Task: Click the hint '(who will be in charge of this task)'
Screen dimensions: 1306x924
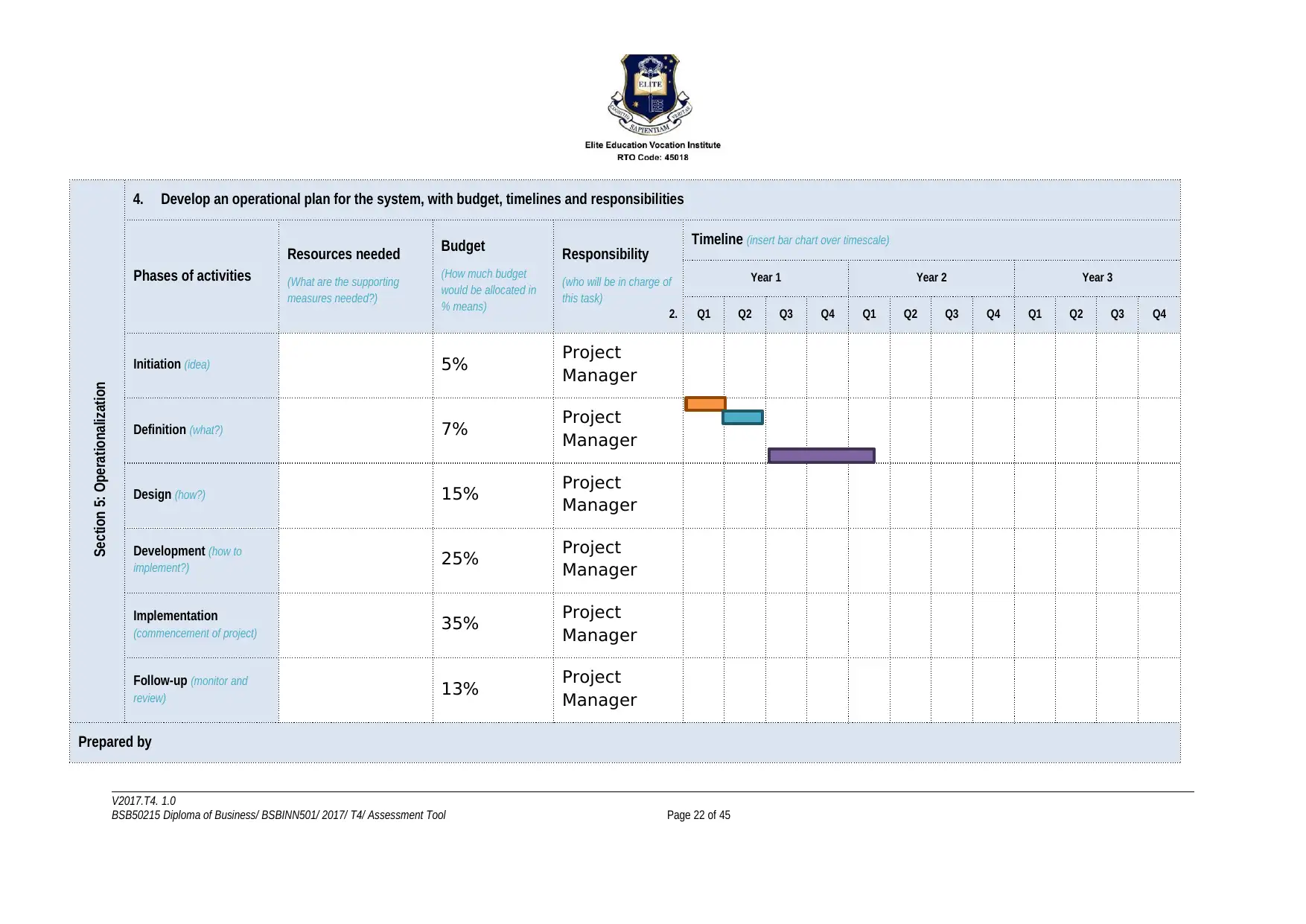Action: [617, 290]
